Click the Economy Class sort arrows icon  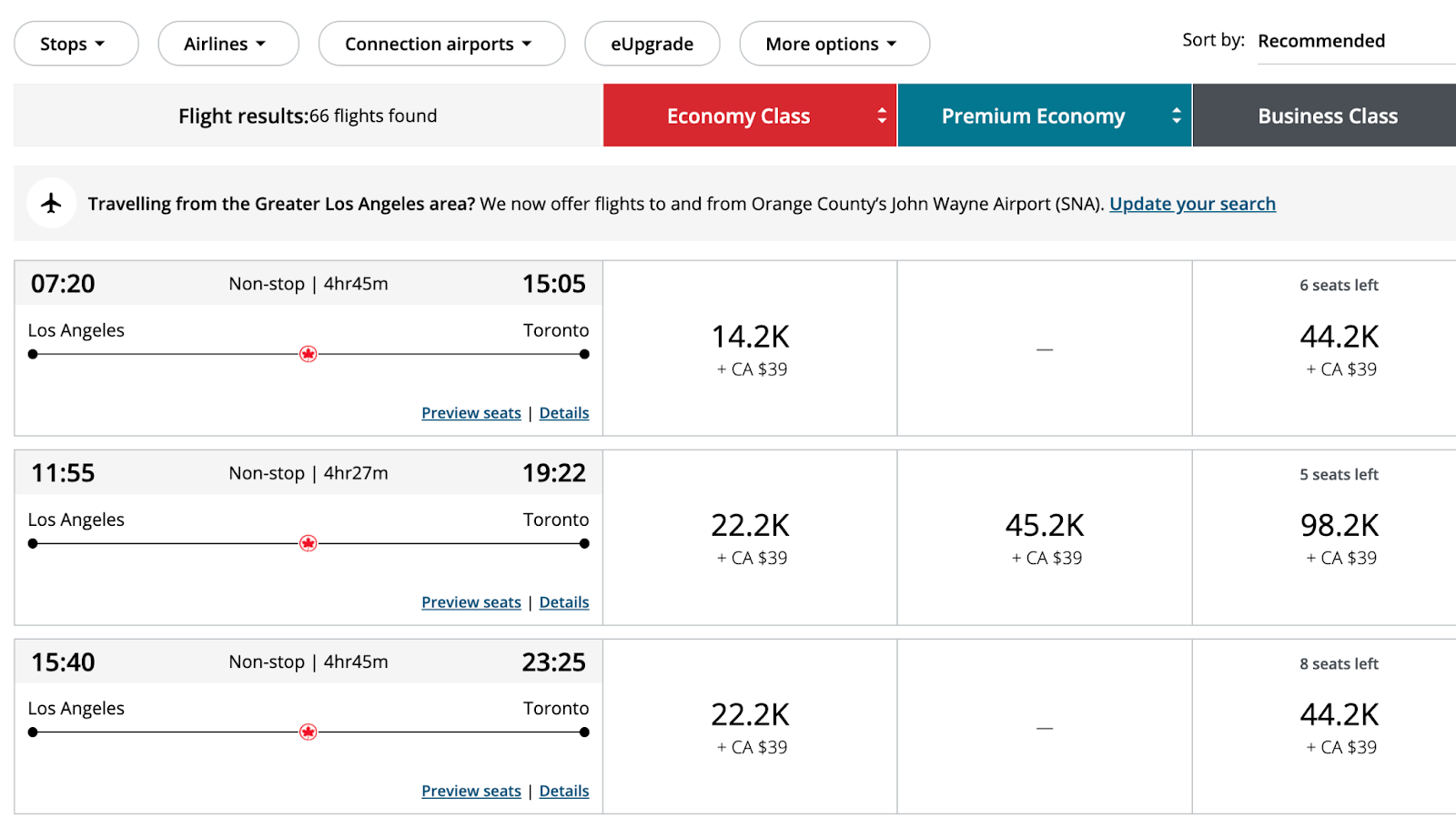click(x=881, y=116)
